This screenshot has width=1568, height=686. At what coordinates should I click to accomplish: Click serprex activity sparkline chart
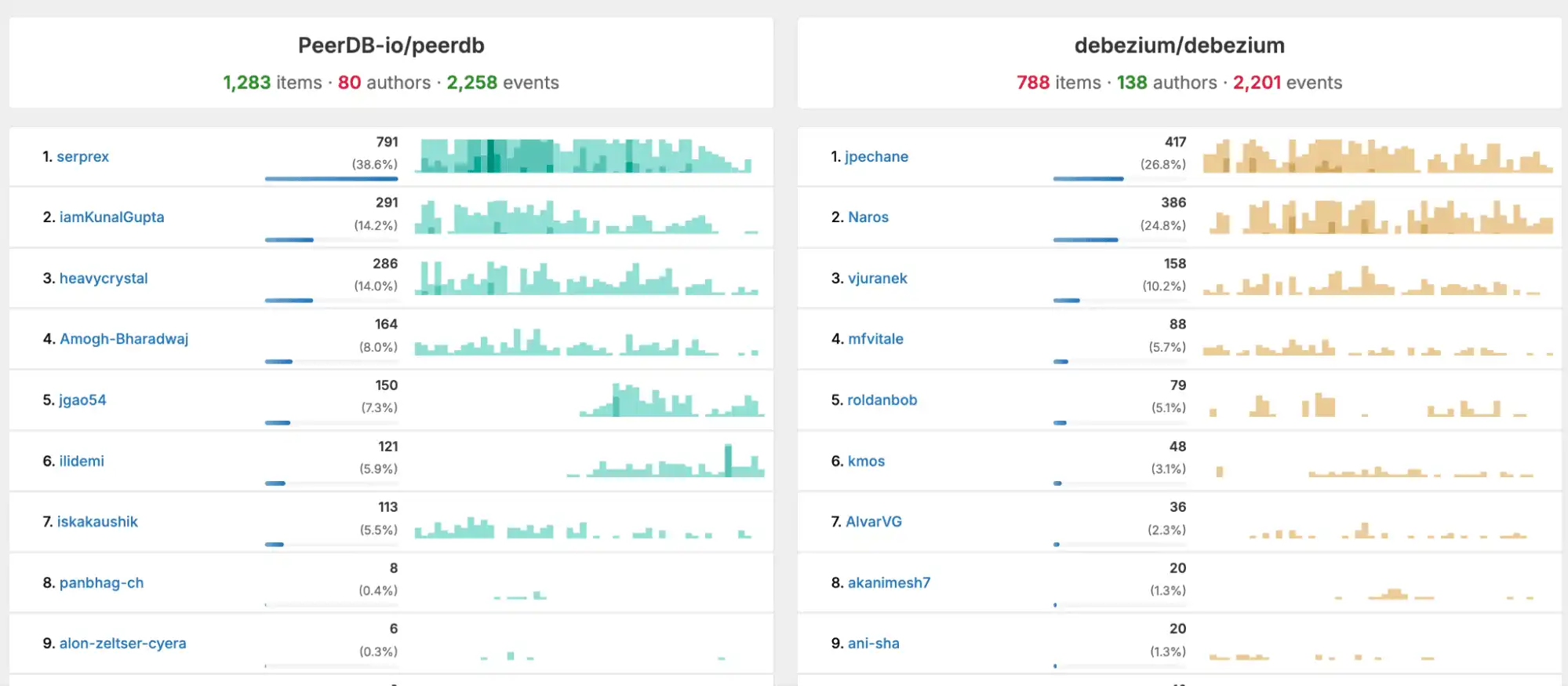click(585, 156)
